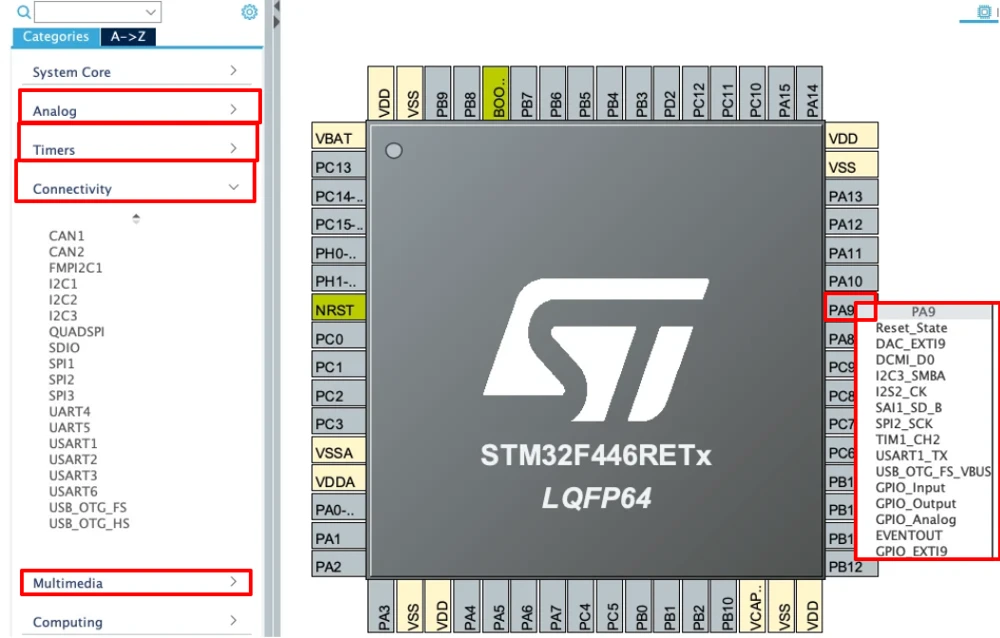Open the gear settings icon

point(249,11)
